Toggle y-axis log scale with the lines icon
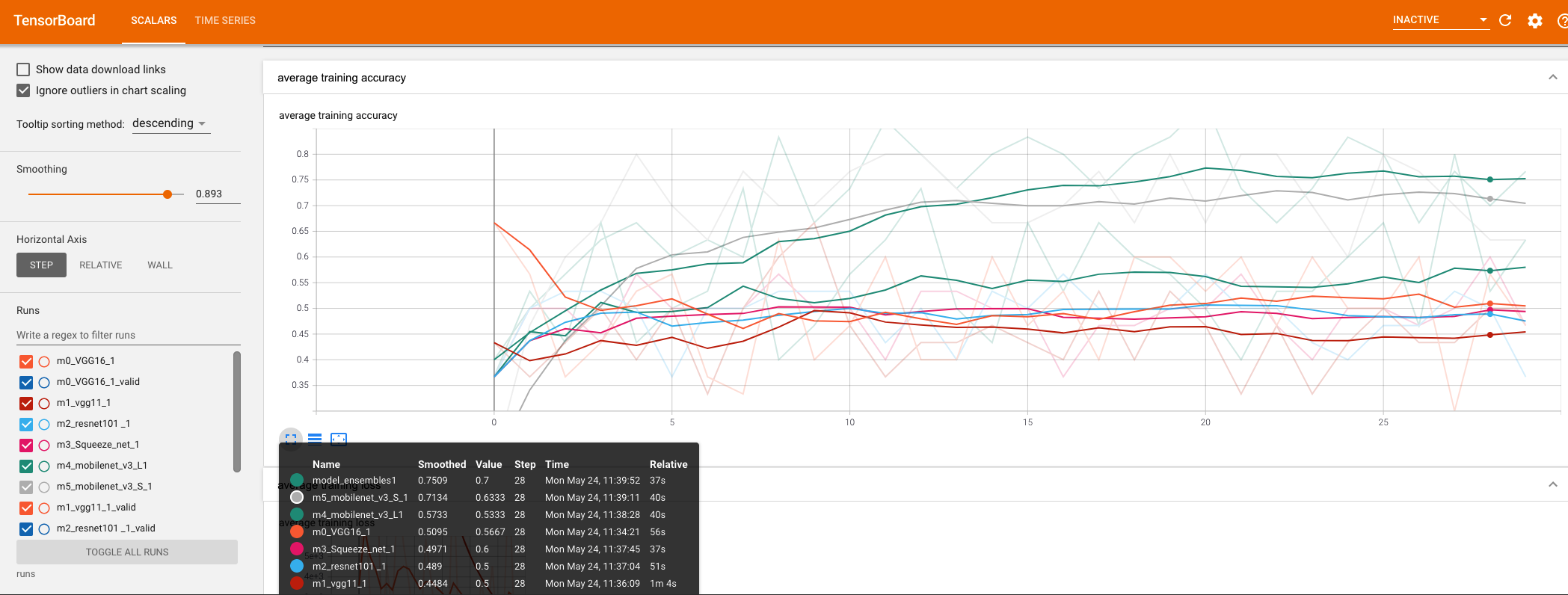The image size is (1568, 595). tap(315, 439)
